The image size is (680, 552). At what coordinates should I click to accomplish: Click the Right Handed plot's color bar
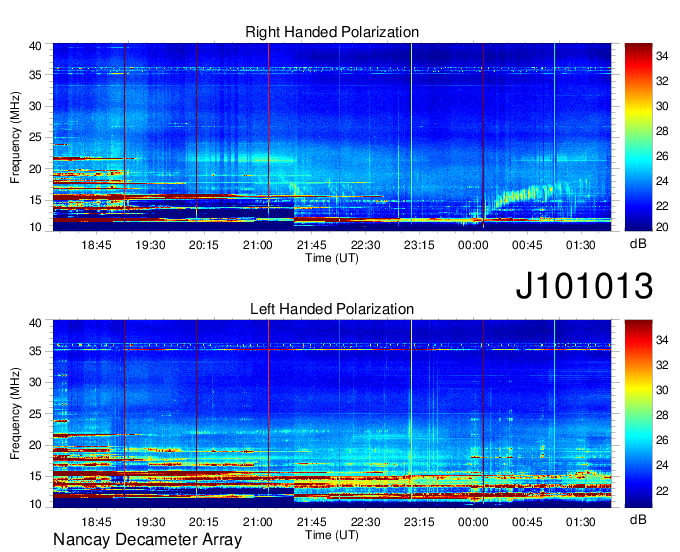coord(638,137)
